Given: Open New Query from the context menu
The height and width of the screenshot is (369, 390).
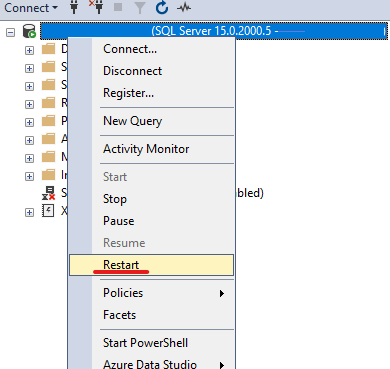Looking at the screenshot, I should (151, 121).
